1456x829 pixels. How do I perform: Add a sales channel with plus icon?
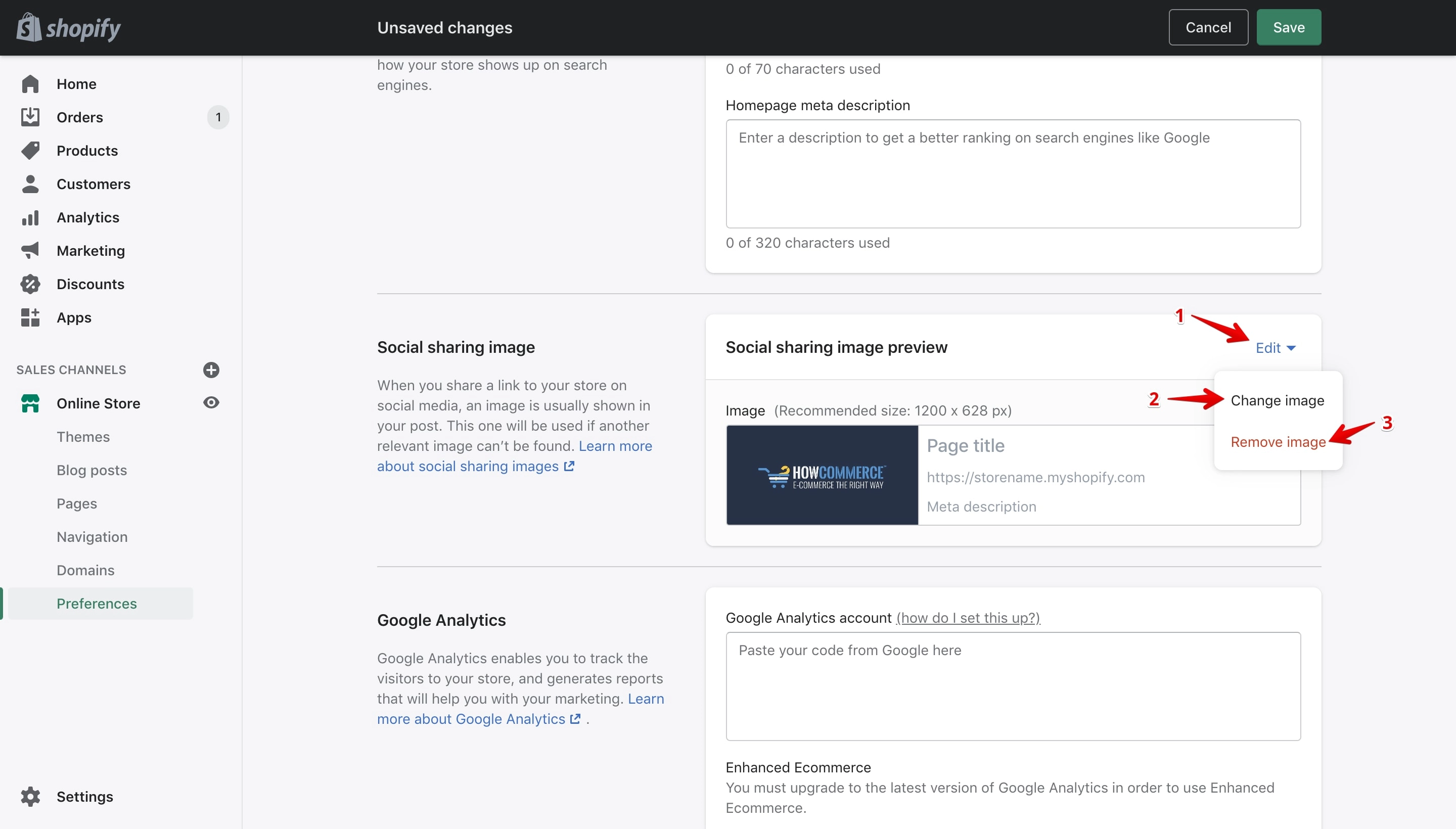tap(211, 370)
